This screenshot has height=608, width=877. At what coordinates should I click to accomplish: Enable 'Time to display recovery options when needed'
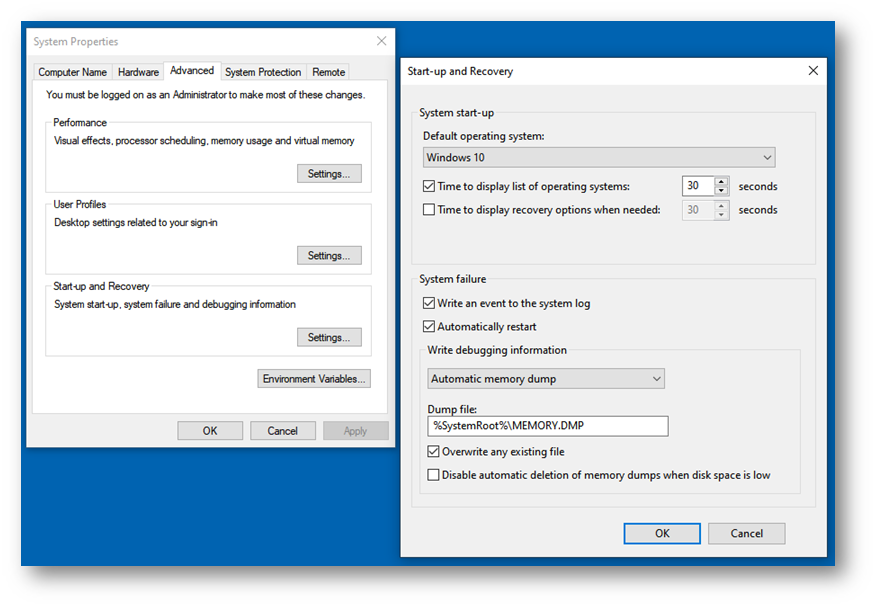429,210
